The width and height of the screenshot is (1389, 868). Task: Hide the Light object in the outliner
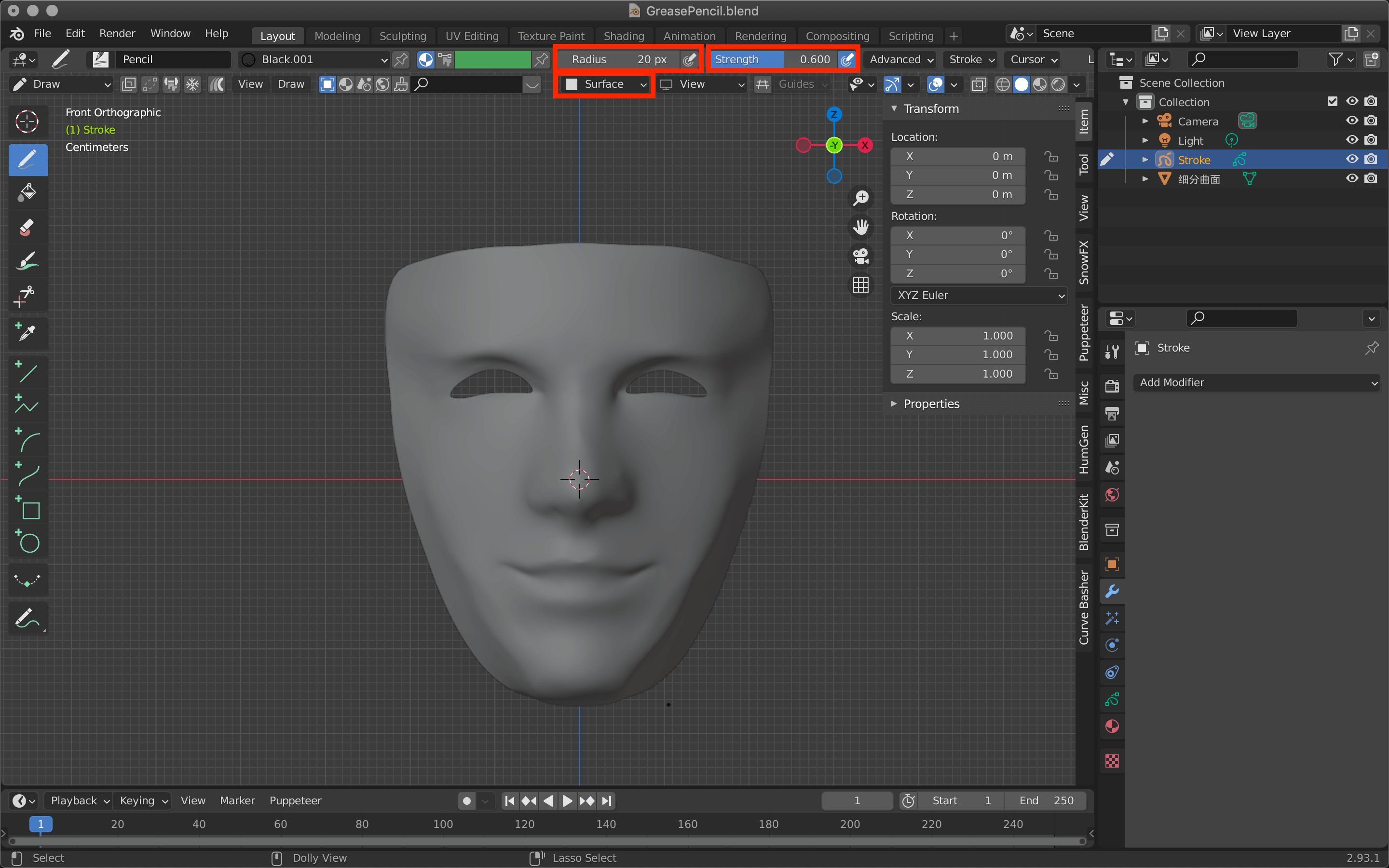[x=1352, y=139]
